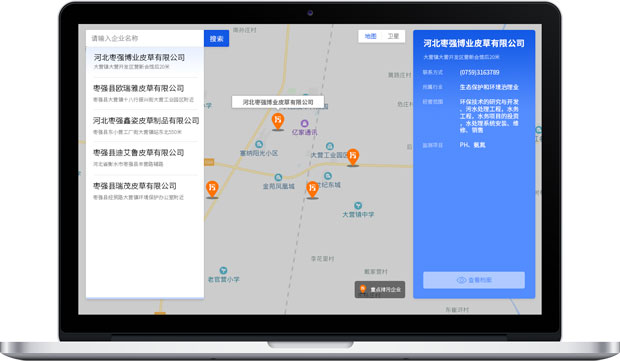Click the 查看档案 button with eye icon
Screen dimensions: 620x361
tap(474, 280)
